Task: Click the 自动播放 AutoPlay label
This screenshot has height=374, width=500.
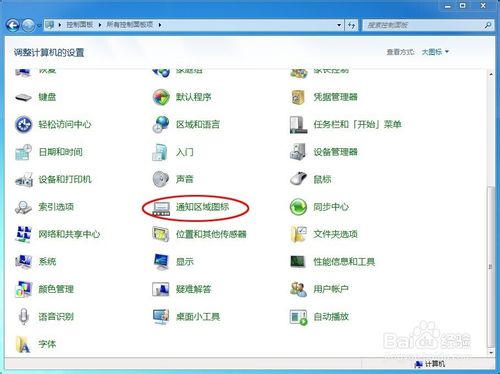Action: point(331,316)
